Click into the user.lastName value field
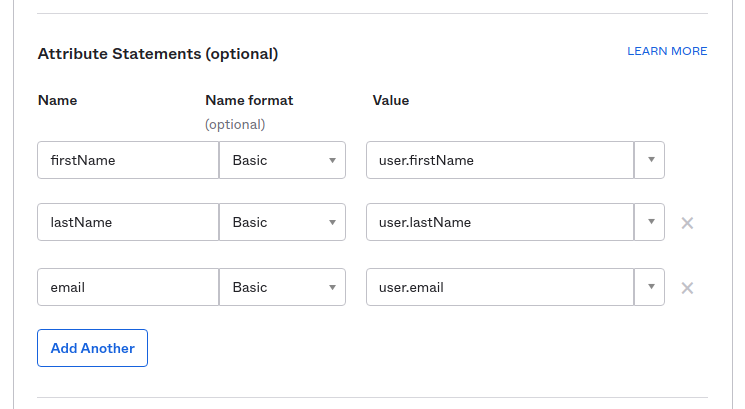 (x=500, y=222)
